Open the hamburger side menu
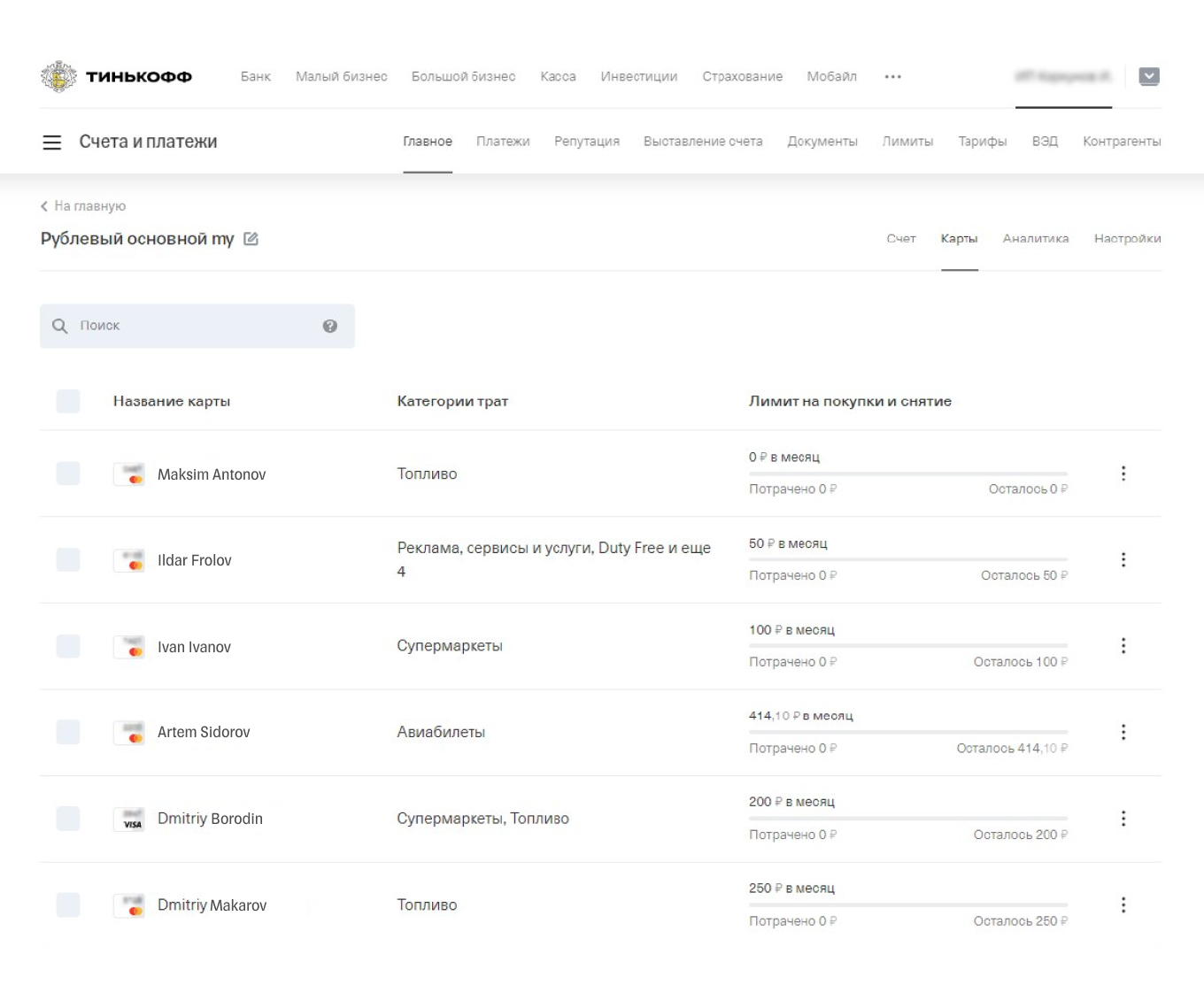1204x985 pixels. pyautogui.click(x=52, y=142)
